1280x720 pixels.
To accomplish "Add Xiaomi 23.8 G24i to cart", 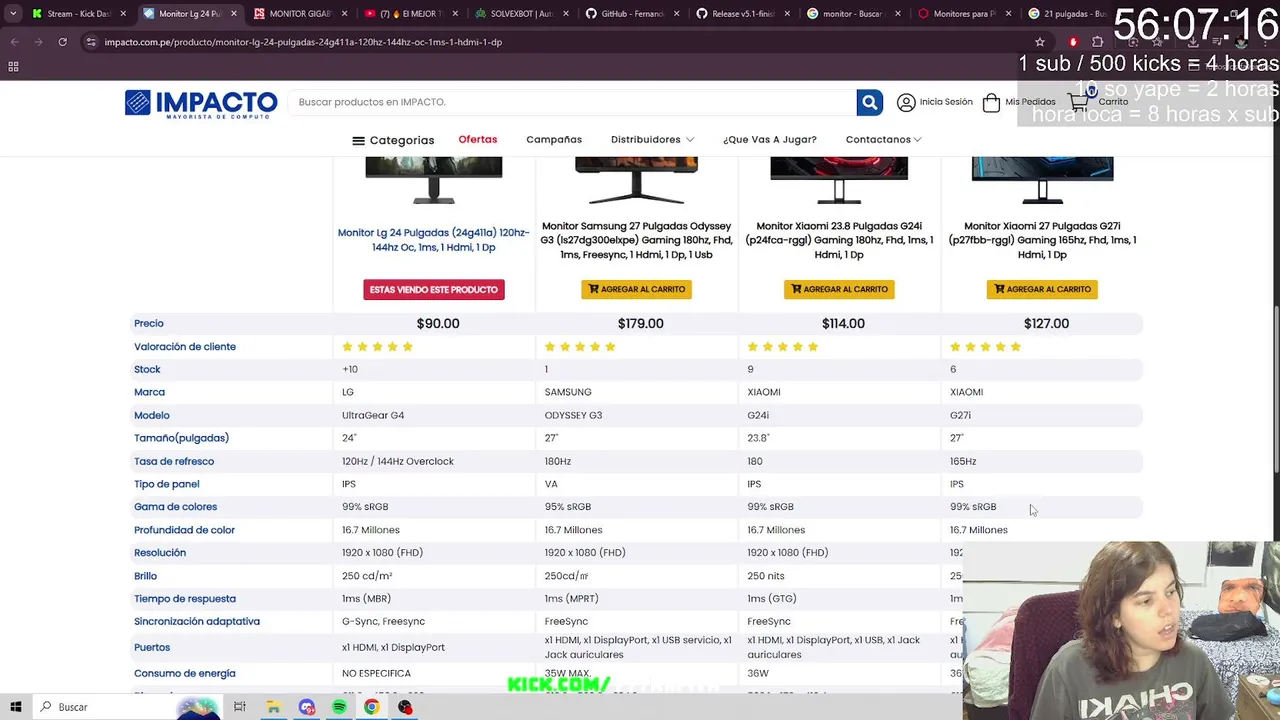I will tap(840, 289).
